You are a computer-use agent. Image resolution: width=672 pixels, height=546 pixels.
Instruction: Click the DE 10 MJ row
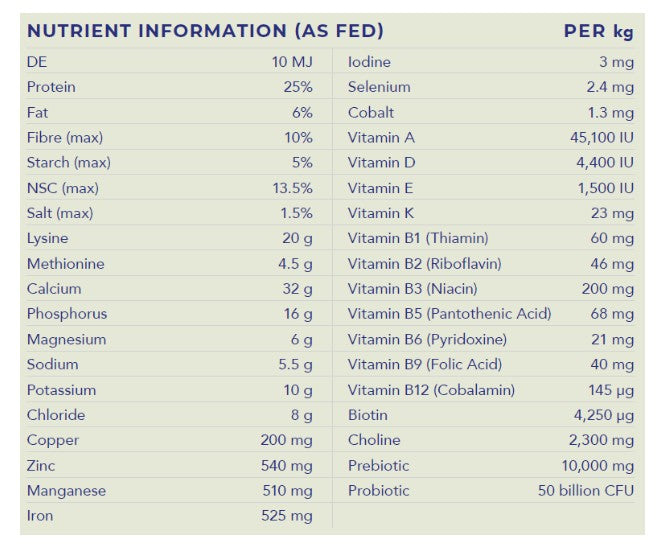170,62
